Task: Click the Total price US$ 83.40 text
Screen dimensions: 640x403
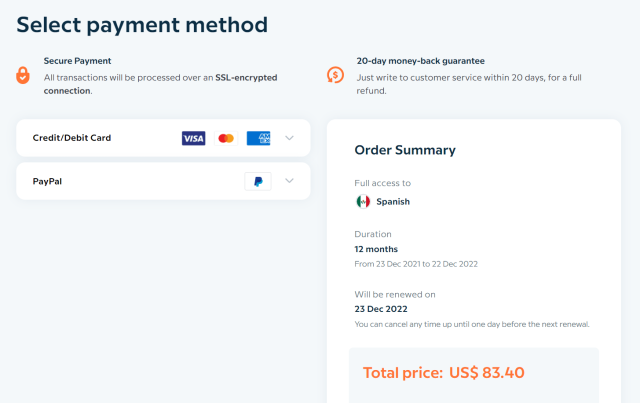Action: 444,373
